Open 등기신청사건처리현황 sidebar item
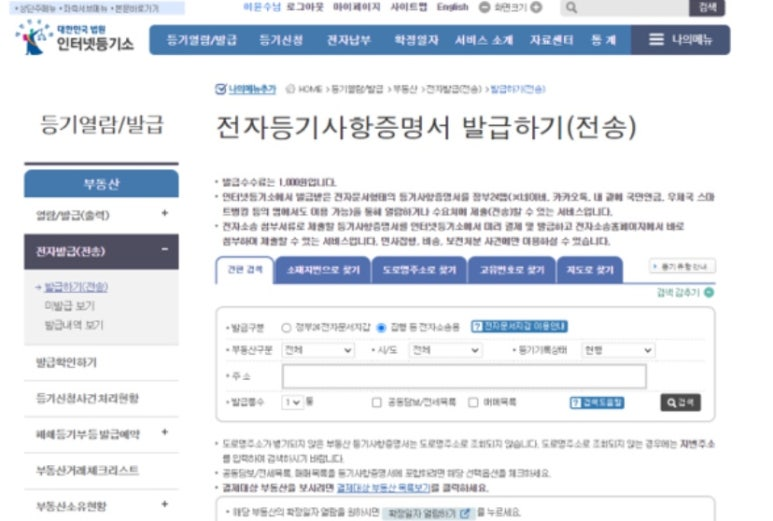 (x=87, y=398)
